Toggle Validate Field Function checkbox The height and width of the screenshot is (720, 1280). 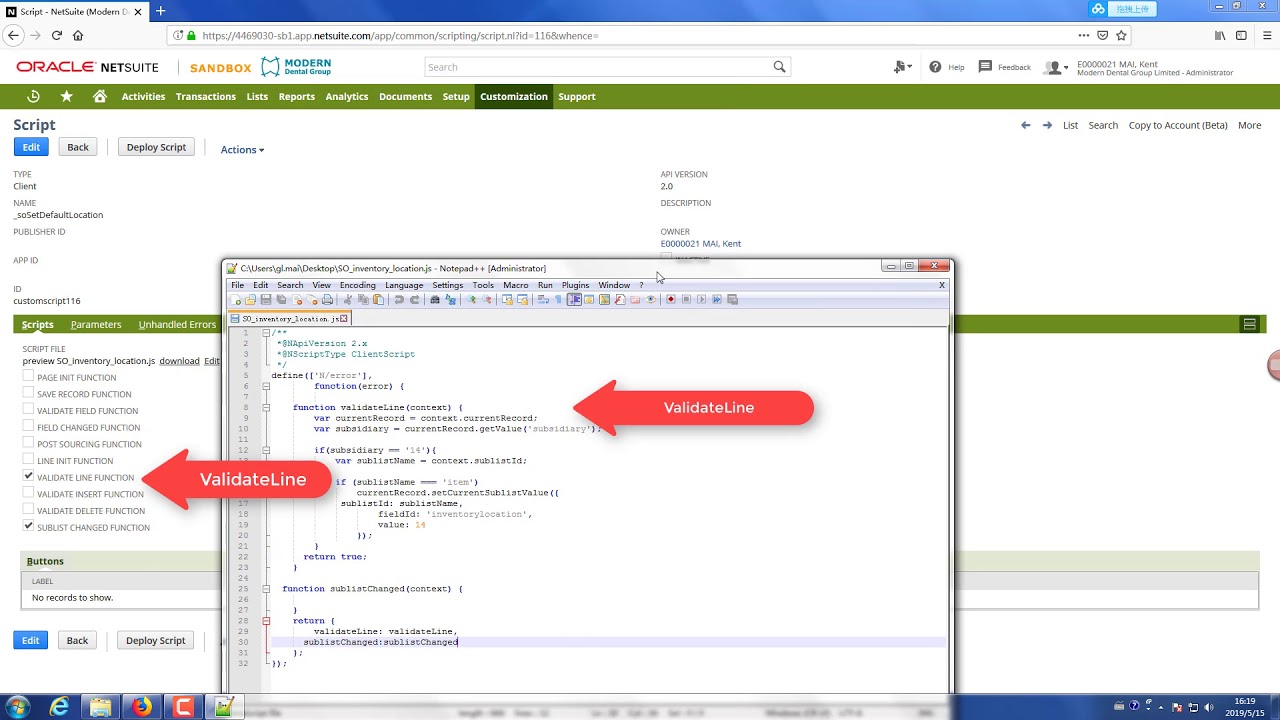28,411
